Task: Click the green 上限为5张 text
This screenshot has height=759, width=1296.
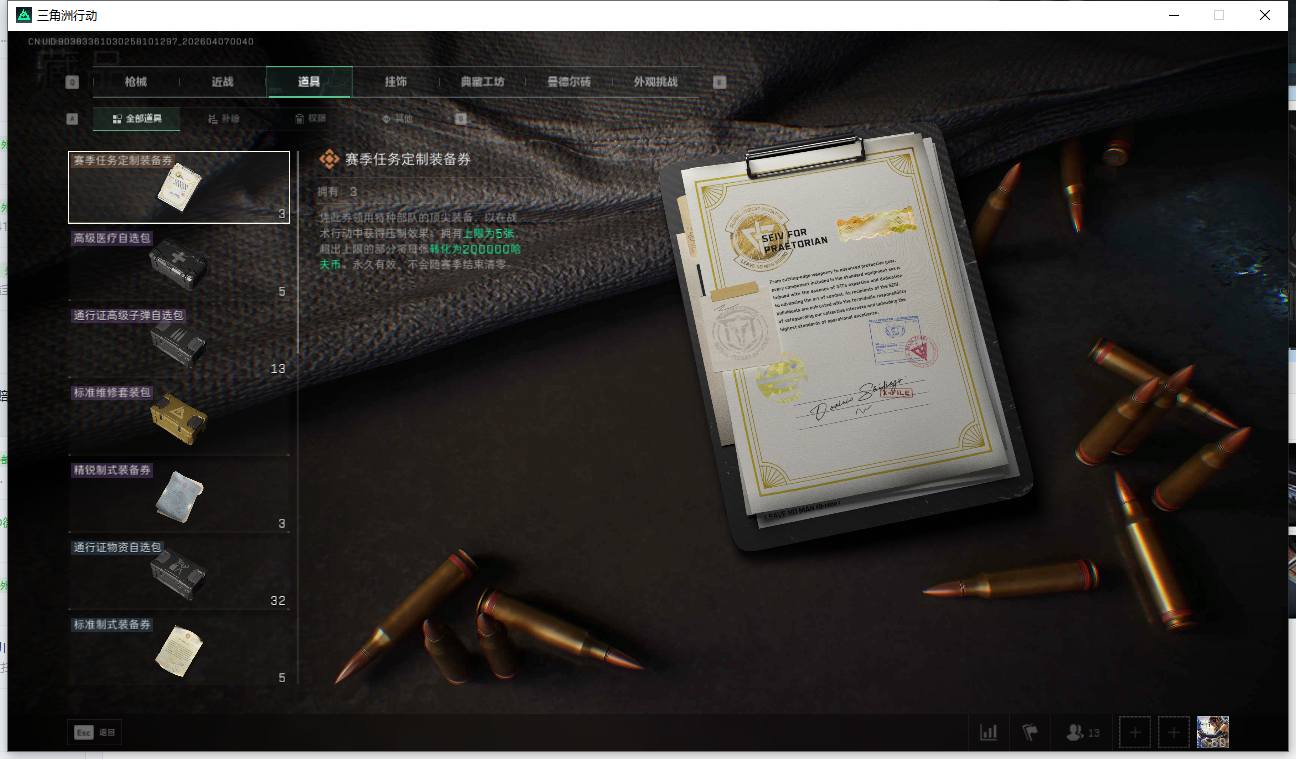Action: click(x=489, y=233)
